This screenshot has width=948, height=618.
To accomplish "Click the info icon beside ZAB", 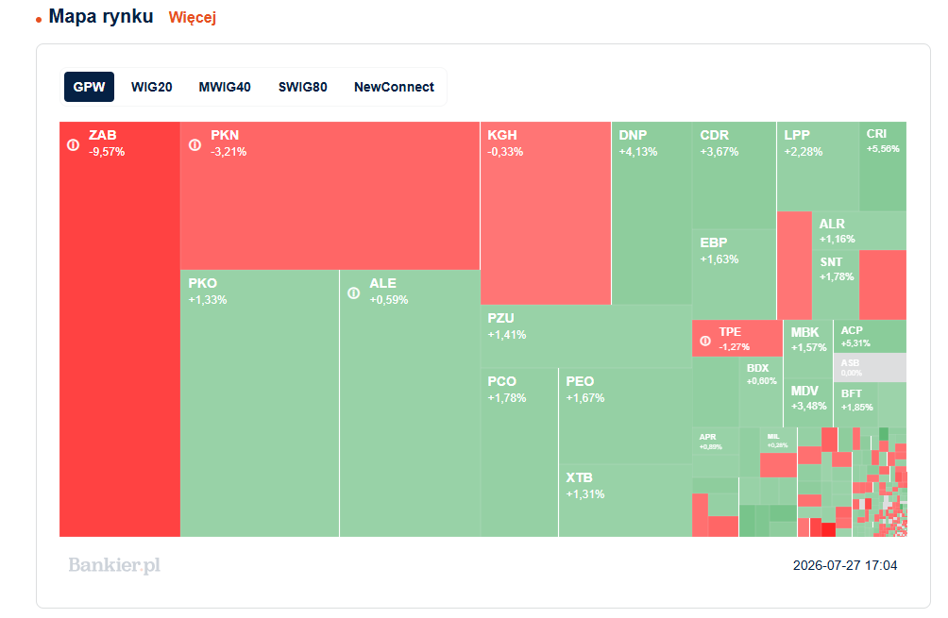I will (73, 145).
